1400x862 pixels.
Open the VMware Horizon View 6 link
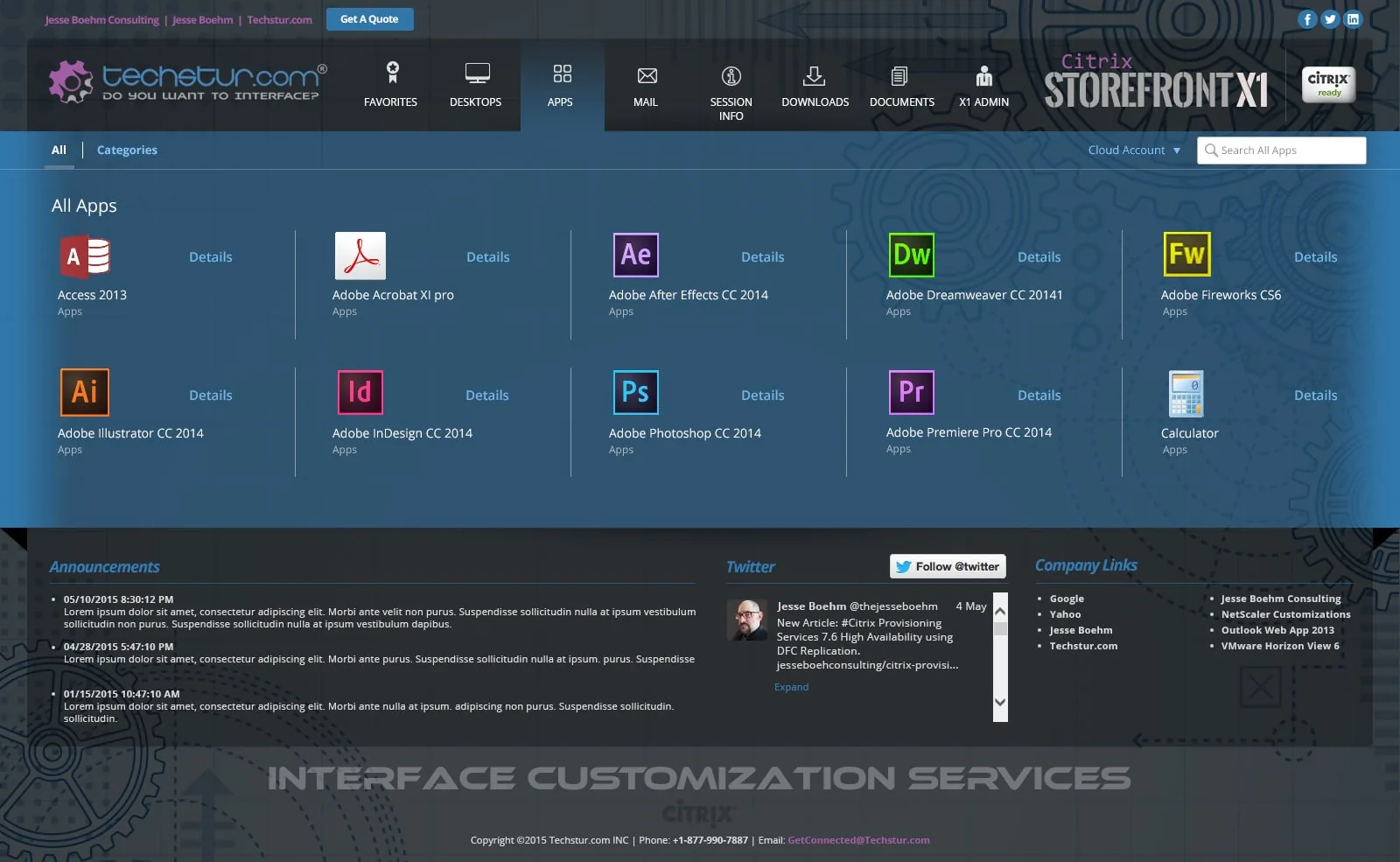[x=1280, y=646]
